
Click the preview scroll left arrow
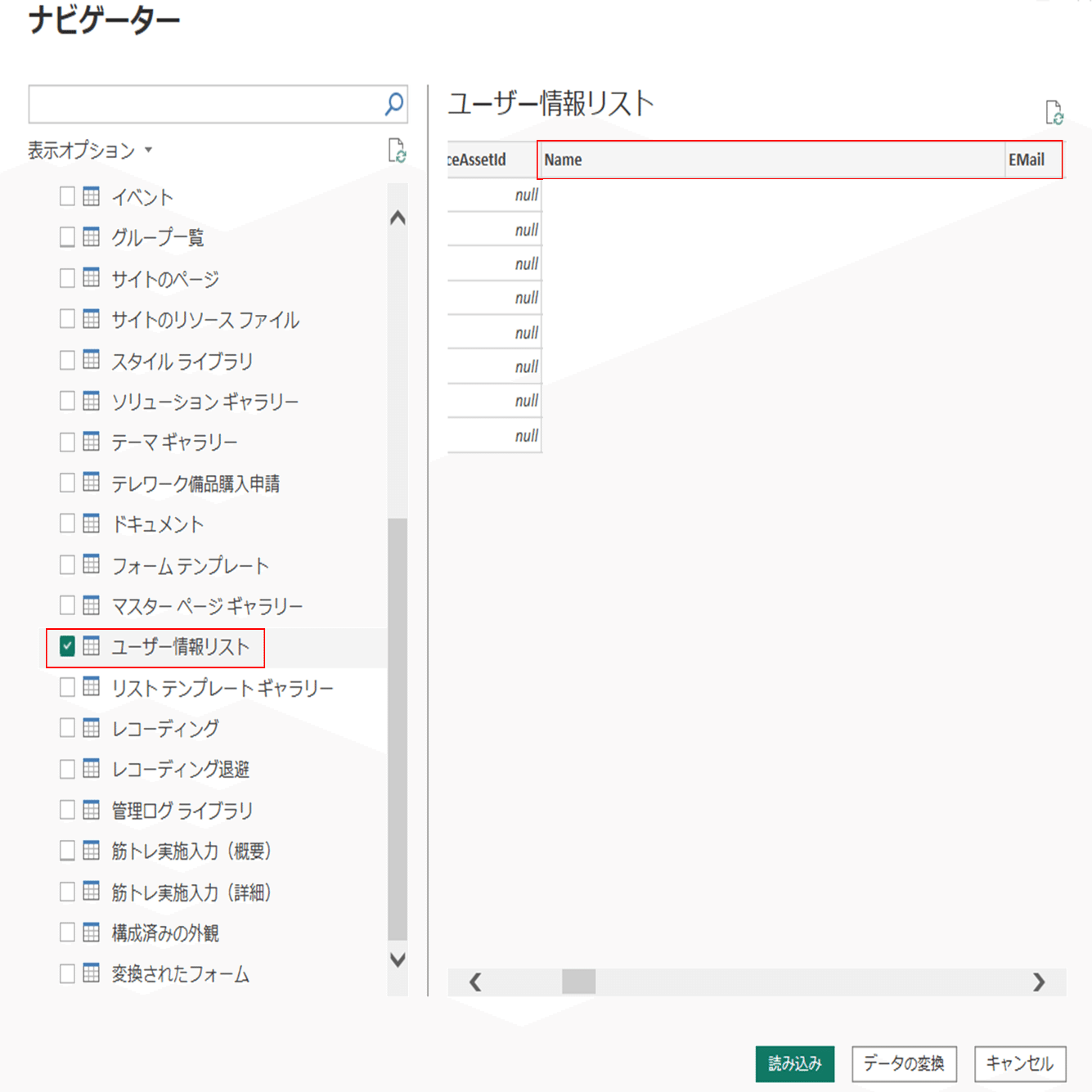475,982
